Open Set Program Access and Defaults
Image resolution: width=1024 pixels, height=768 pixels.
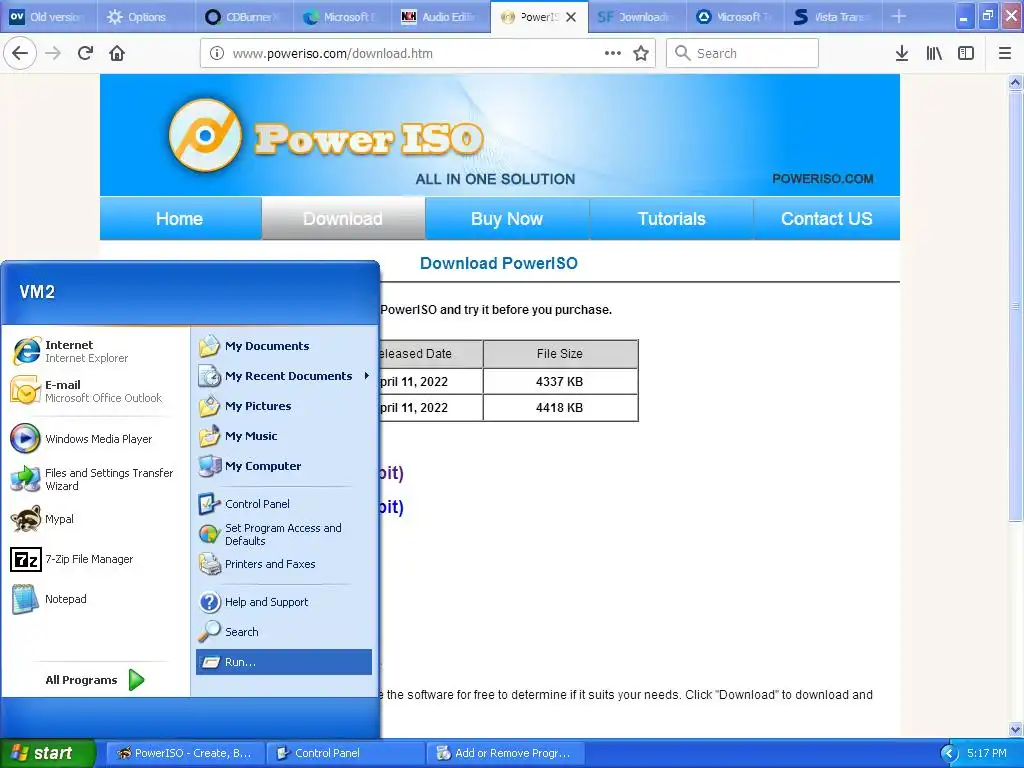283,534
